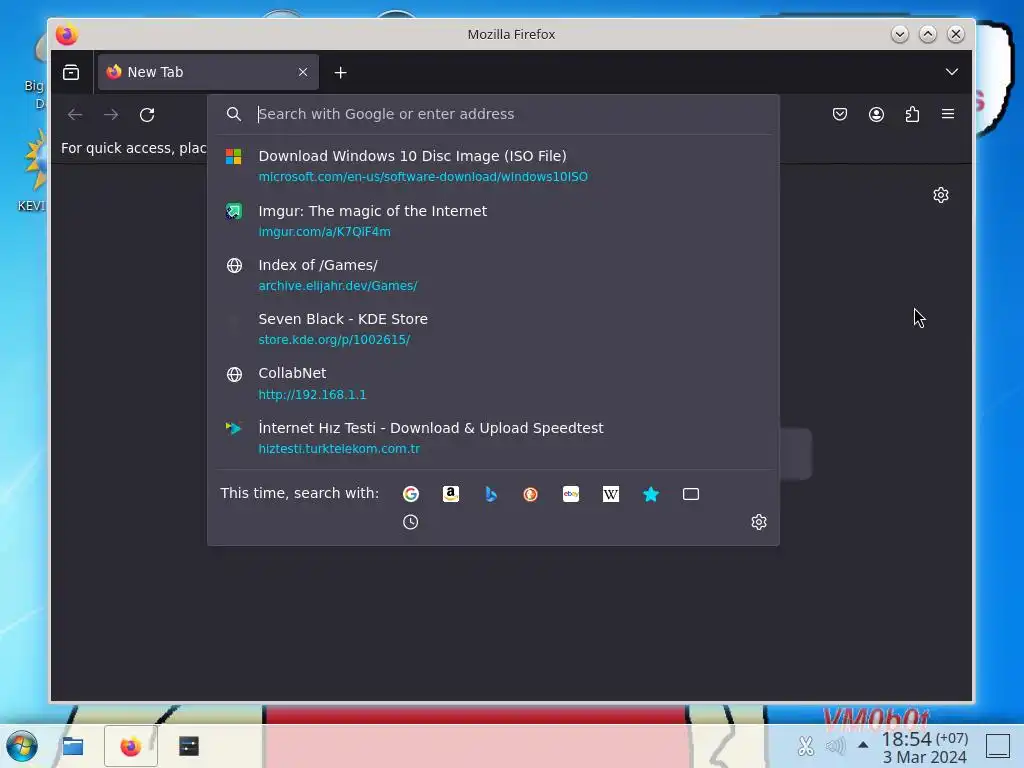This screenshot has width=1024, height=768.
Task: Open search settings gear in dropdown
Action: tap(758, 522)
